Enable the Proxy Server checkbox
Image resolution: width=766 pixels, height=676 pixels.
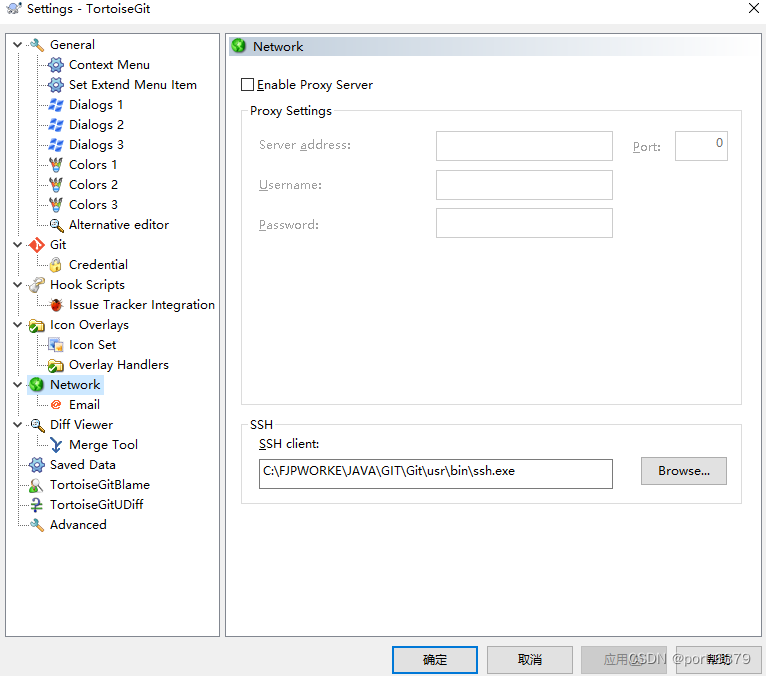coord(248,85)
